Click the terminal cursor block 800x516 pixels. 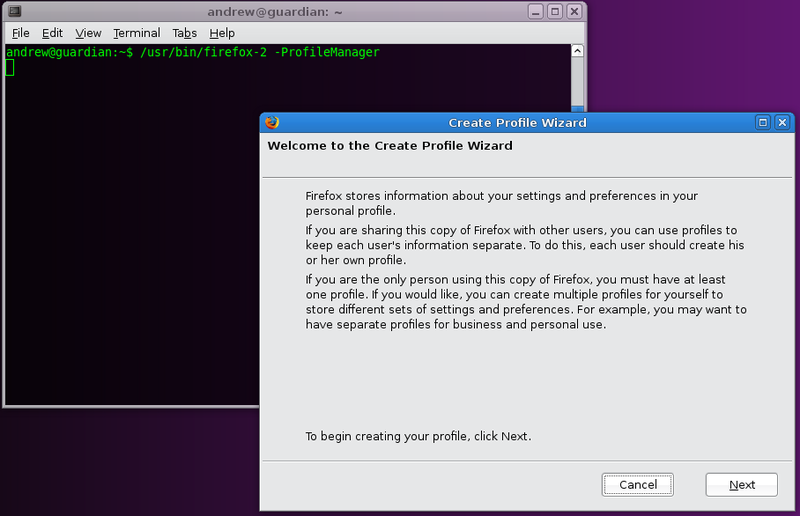click(10, 67)
